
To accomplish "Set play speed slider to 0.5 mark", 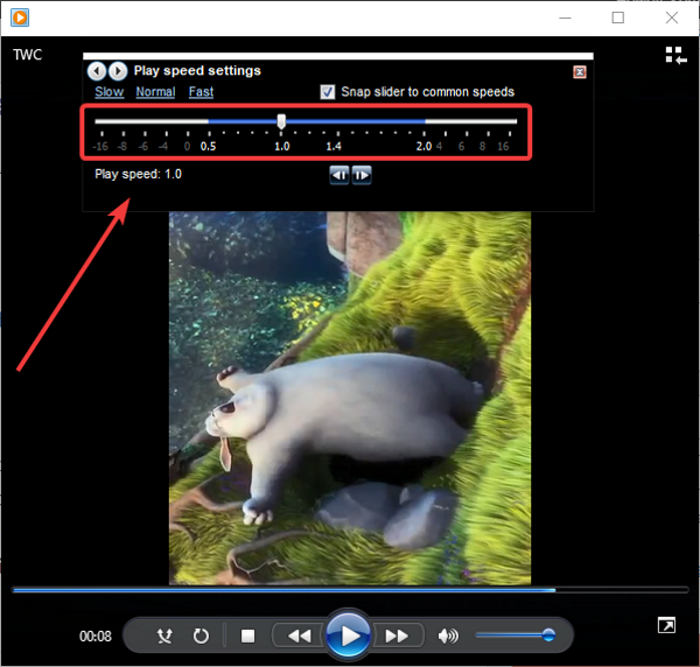I will pyautogui.click(x=209, y=121).
